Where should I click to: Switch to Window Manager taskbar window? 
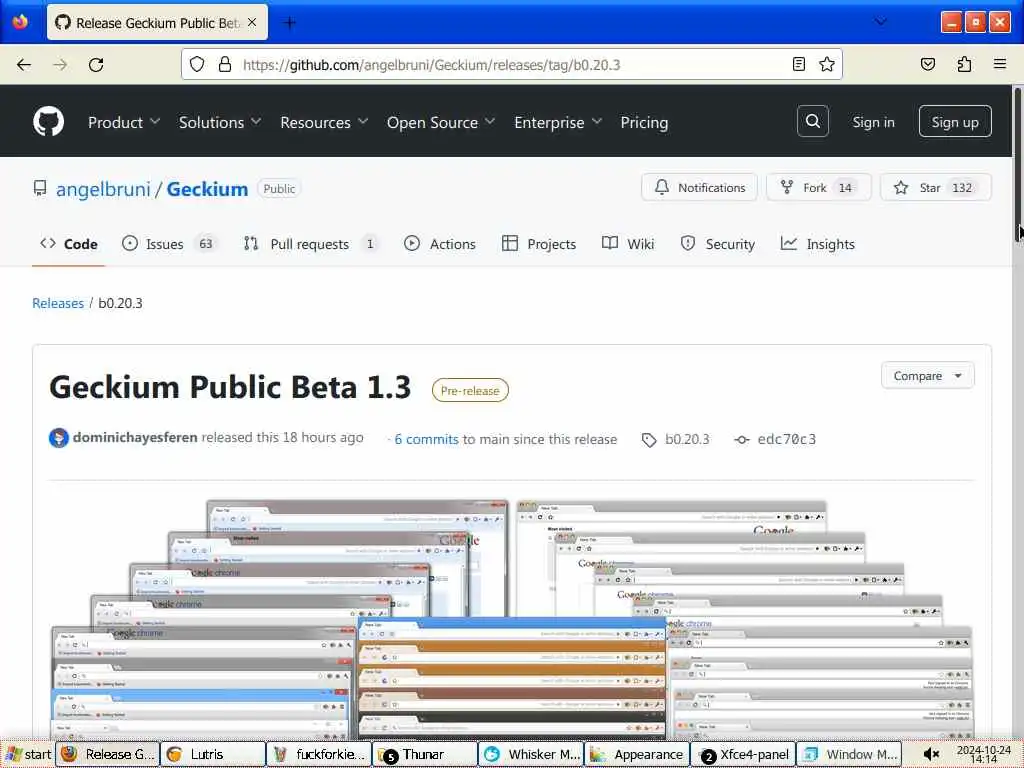coord(849,754)
